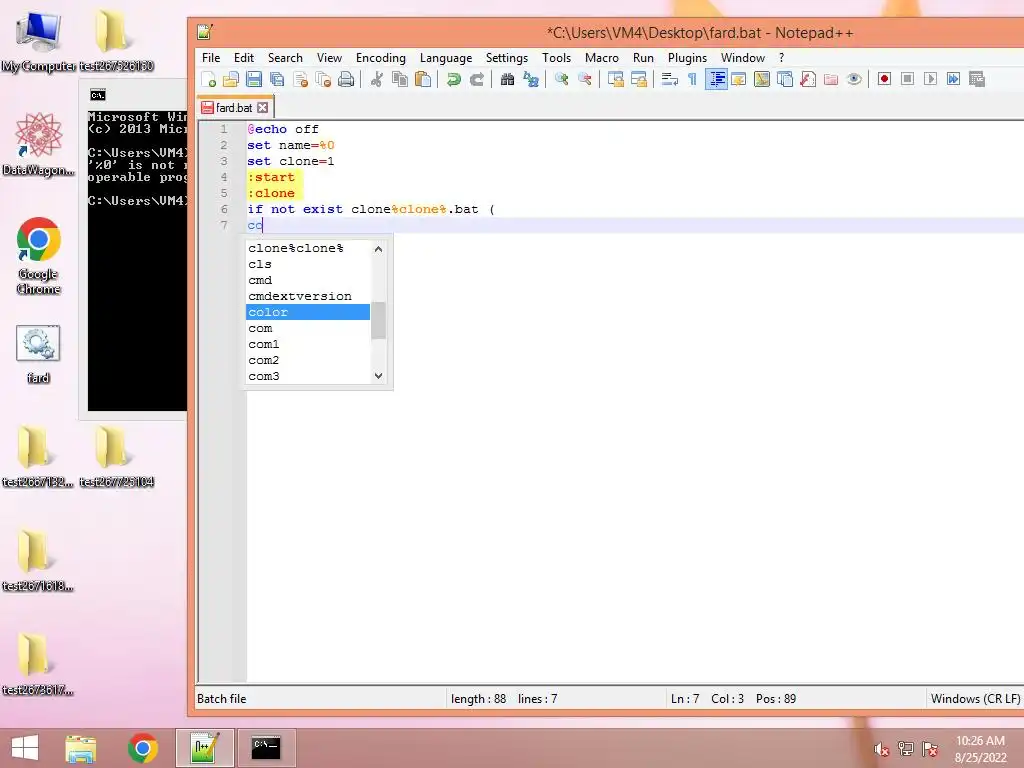The width and height of the screenshot is (1024, 768).
Task: Choose cls from autocomplete list
Action: [x=308, y=264]
